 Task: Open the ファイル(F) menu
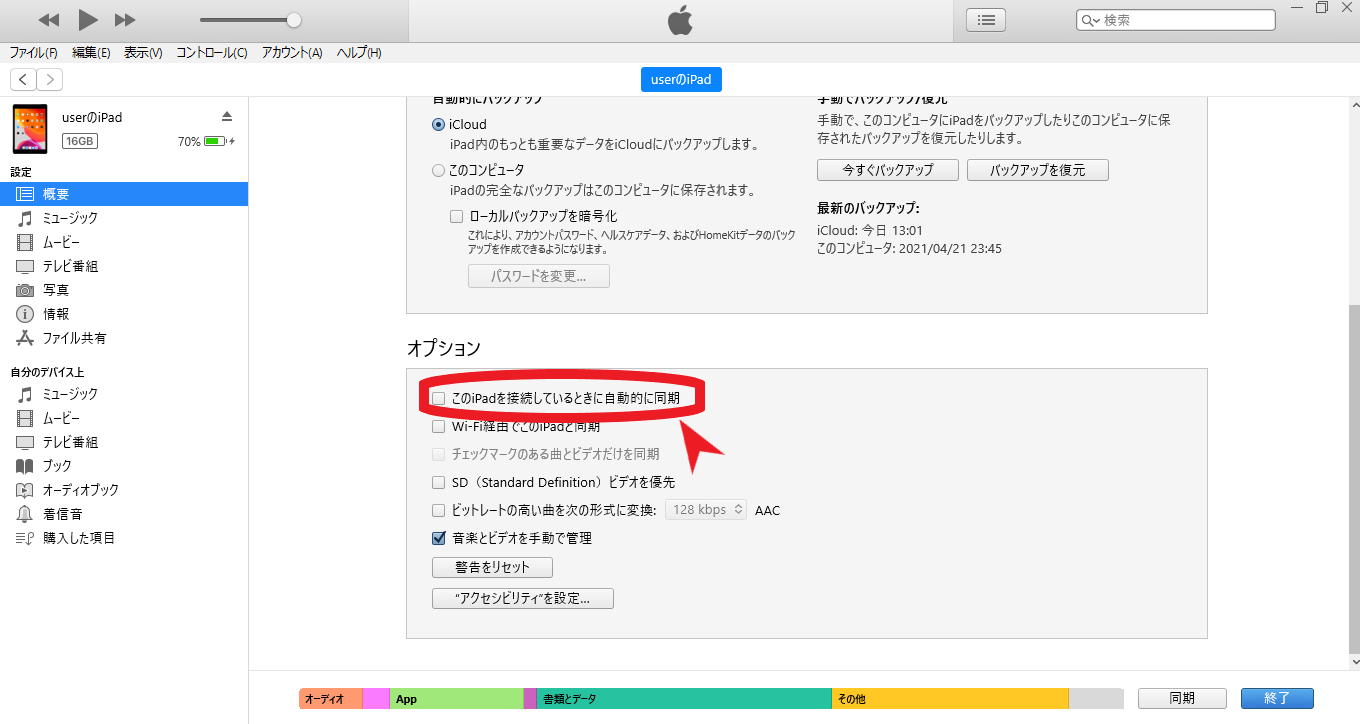pyautogui.click(x=33, y=53)
